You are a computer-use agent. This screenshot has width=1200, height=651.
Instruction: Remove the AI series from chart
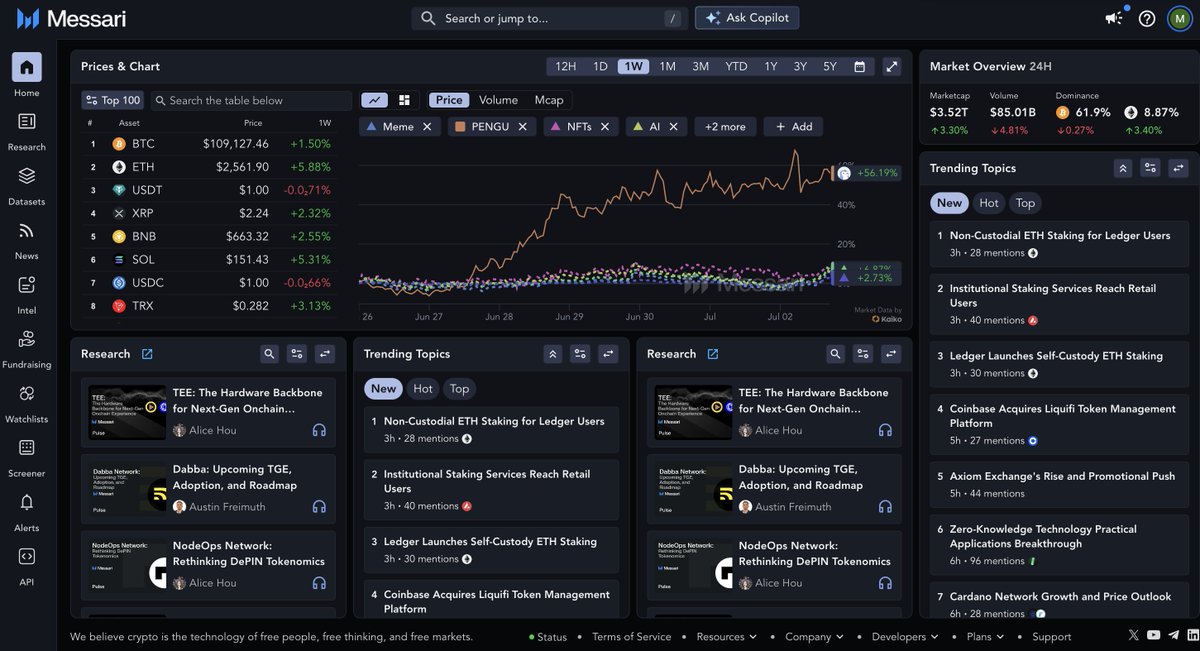[674, 127]
